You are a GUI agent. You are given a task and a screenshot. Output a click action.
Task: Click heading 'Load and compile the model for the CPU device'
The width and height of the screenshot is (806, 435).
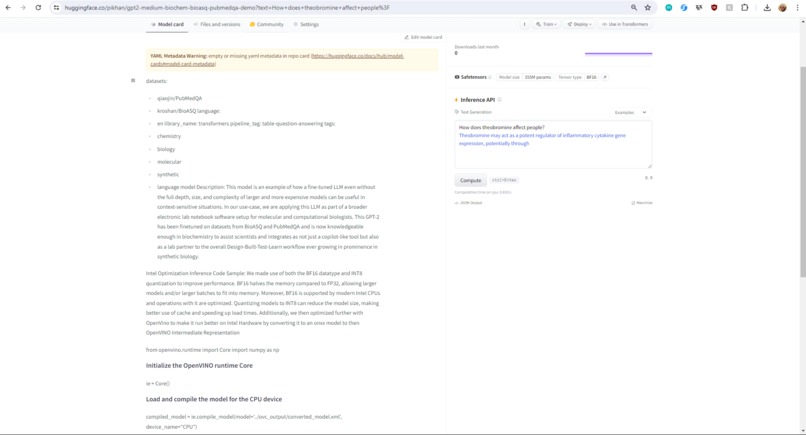coord(214,399)
